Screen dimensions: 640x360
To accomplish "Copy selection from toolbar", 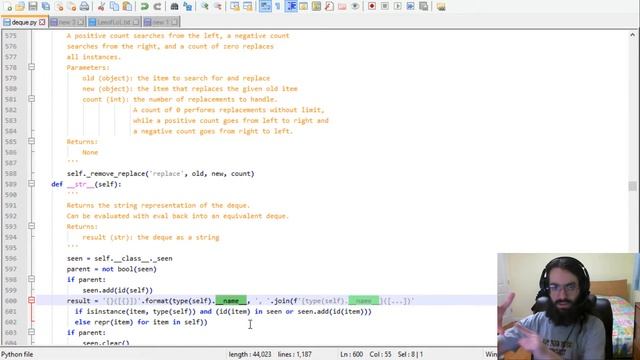I will [115, 6].
